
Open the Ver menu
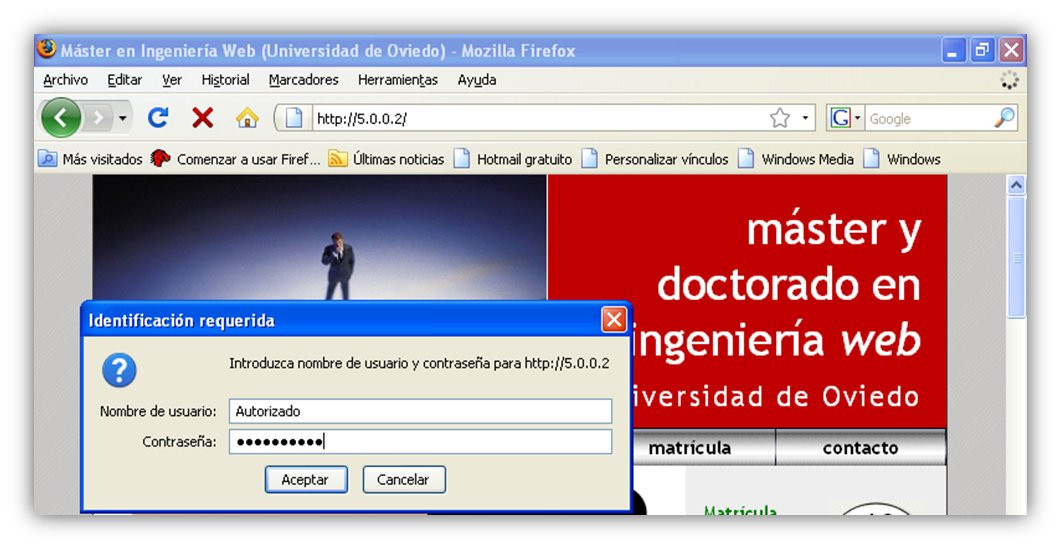pos(172,80)
